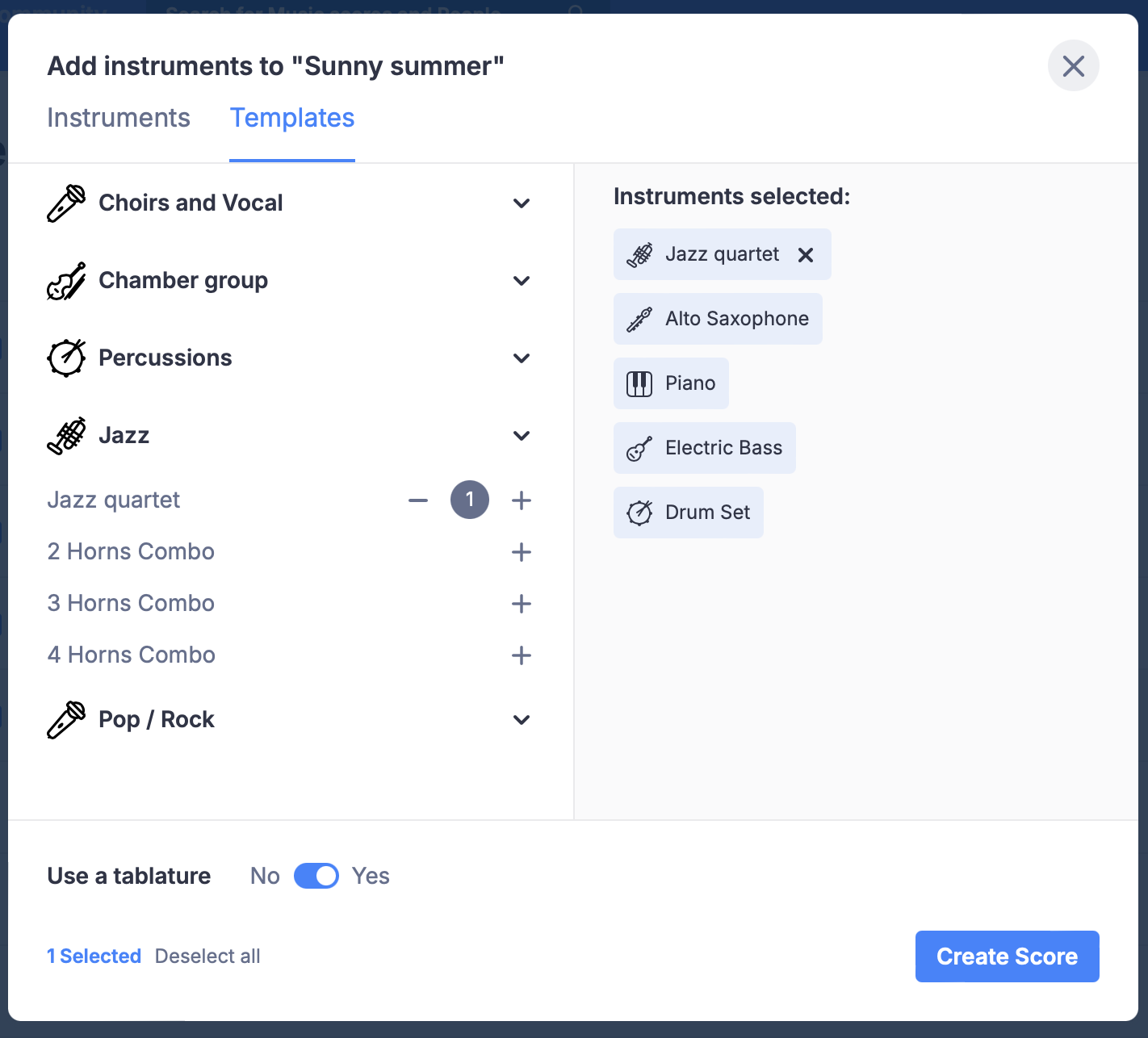Click the cello icon beside Chamber group
1148x1038 pixels.
66,280
